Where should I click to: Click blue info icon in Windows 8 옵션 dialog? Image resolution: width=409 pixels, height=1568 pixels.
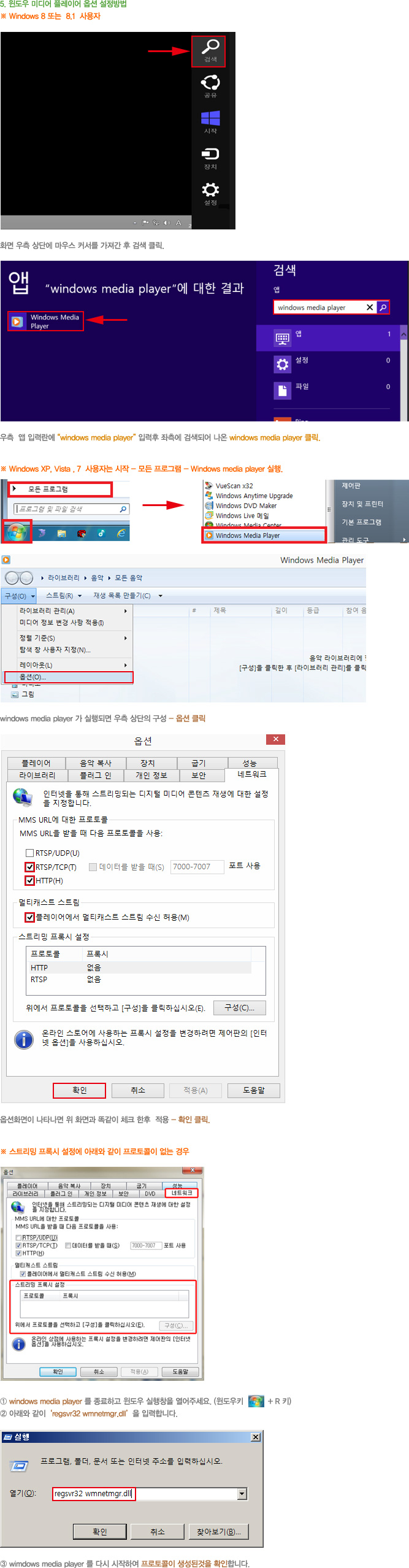pos(23,1039)
